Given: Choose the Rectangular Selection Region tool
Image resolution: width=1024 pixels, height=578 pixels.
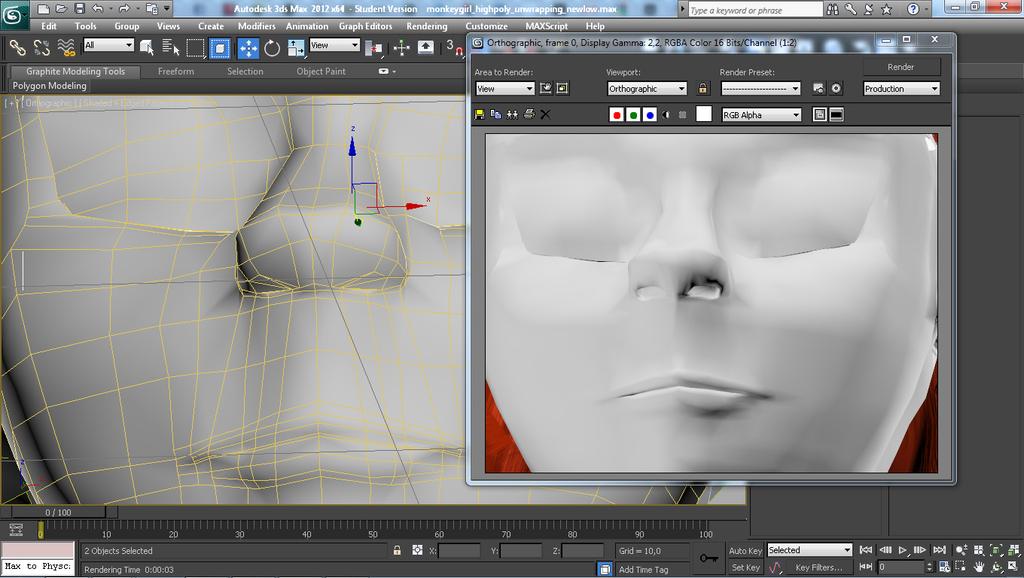Looking at the screenshot, I should (195, 47).
